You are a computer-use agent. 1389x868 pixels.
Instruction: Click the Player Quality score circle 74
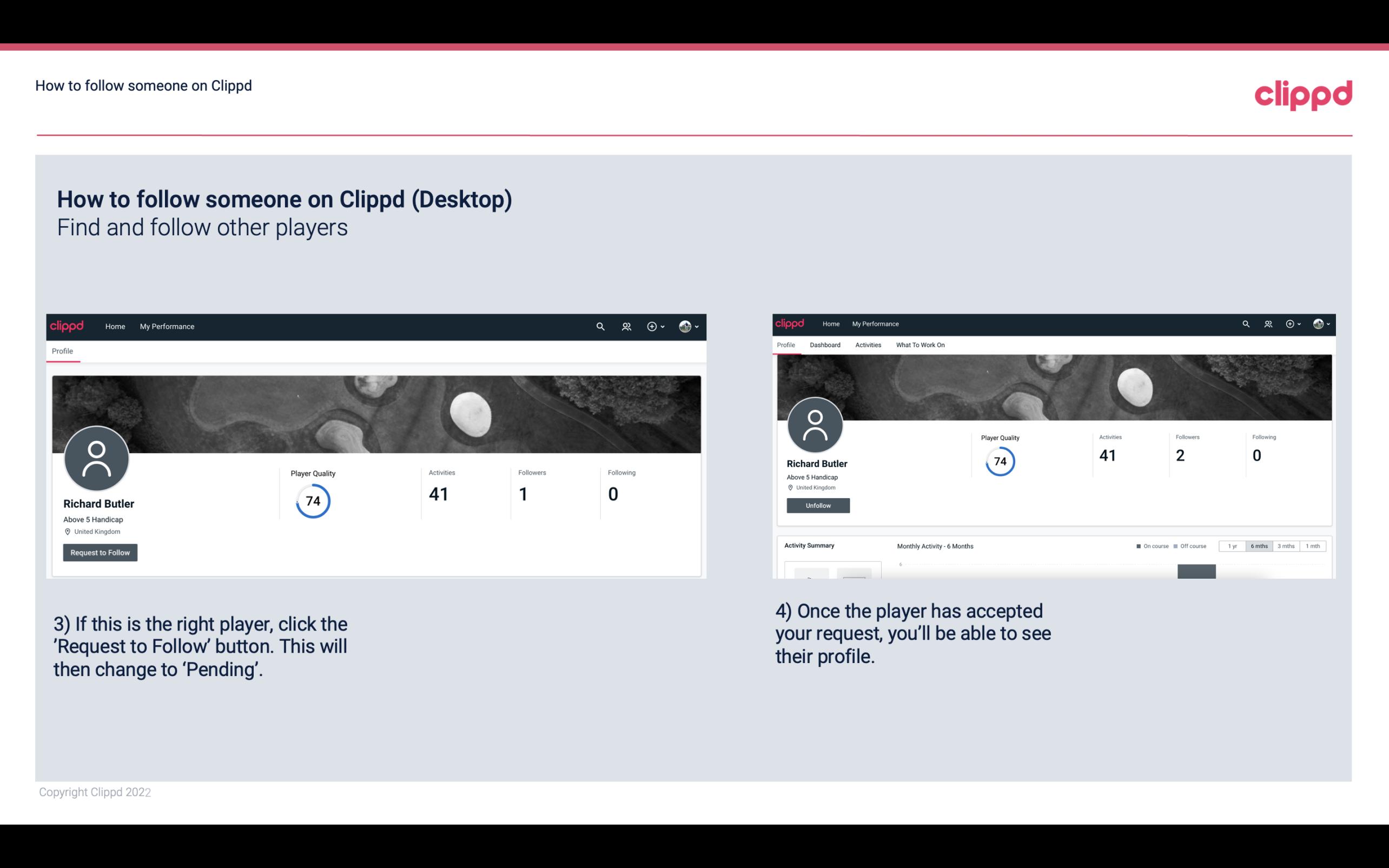(312, 501)
